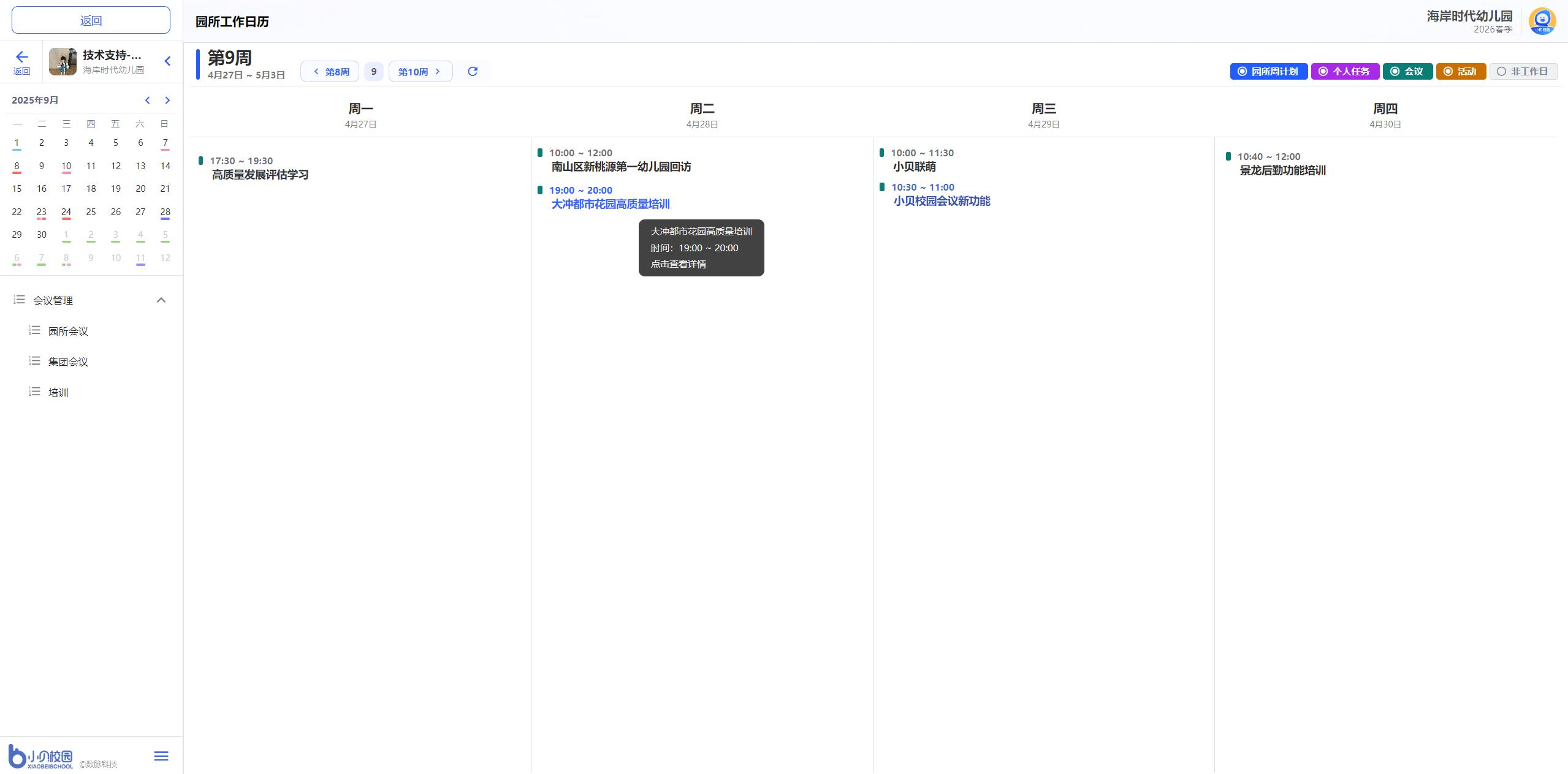Click the 小贝校园 logo in sidebar footer

coord(41,757)
